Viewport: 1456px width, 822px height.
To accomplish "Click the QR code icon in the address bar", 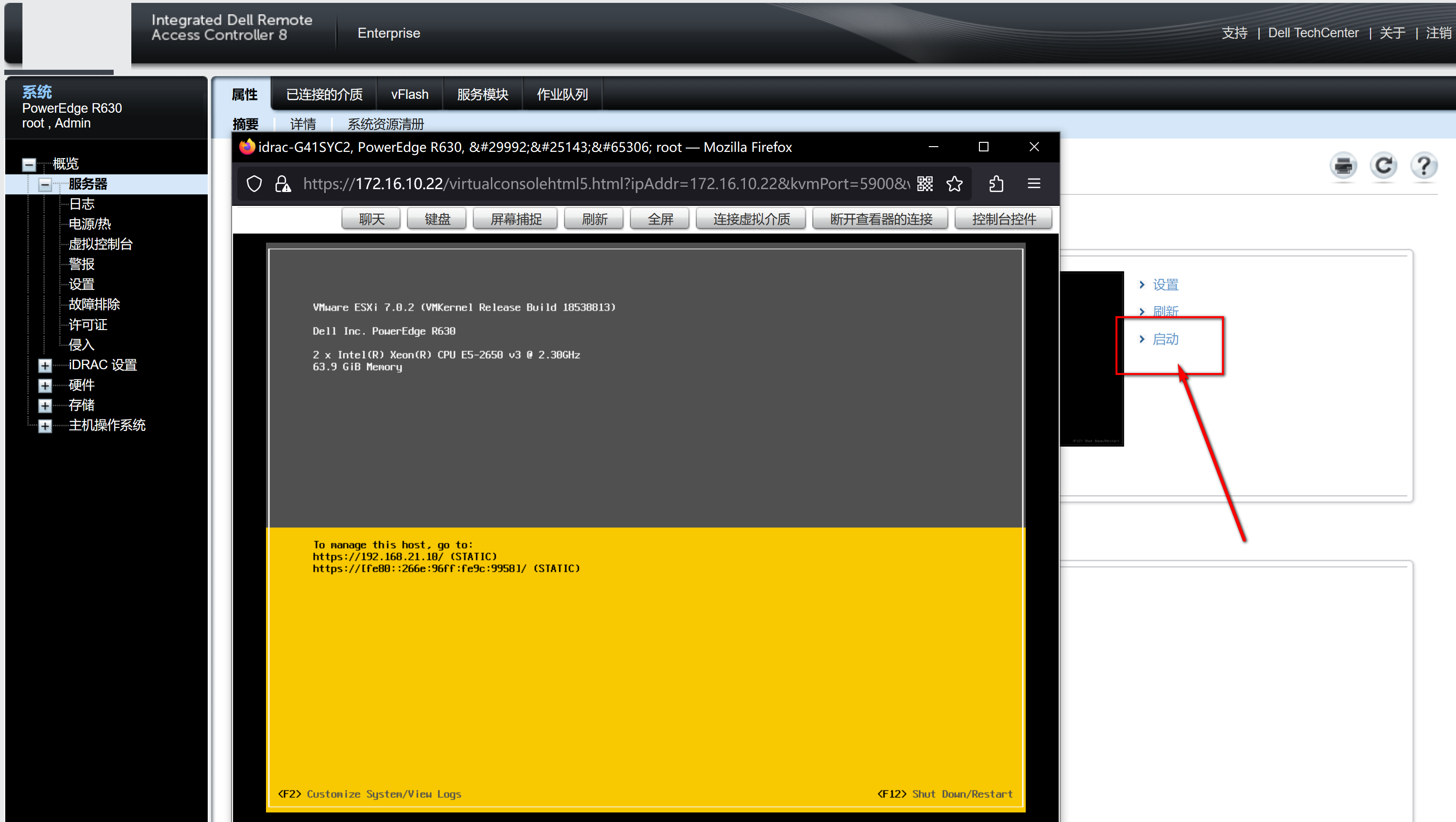I will pos(925,184).
